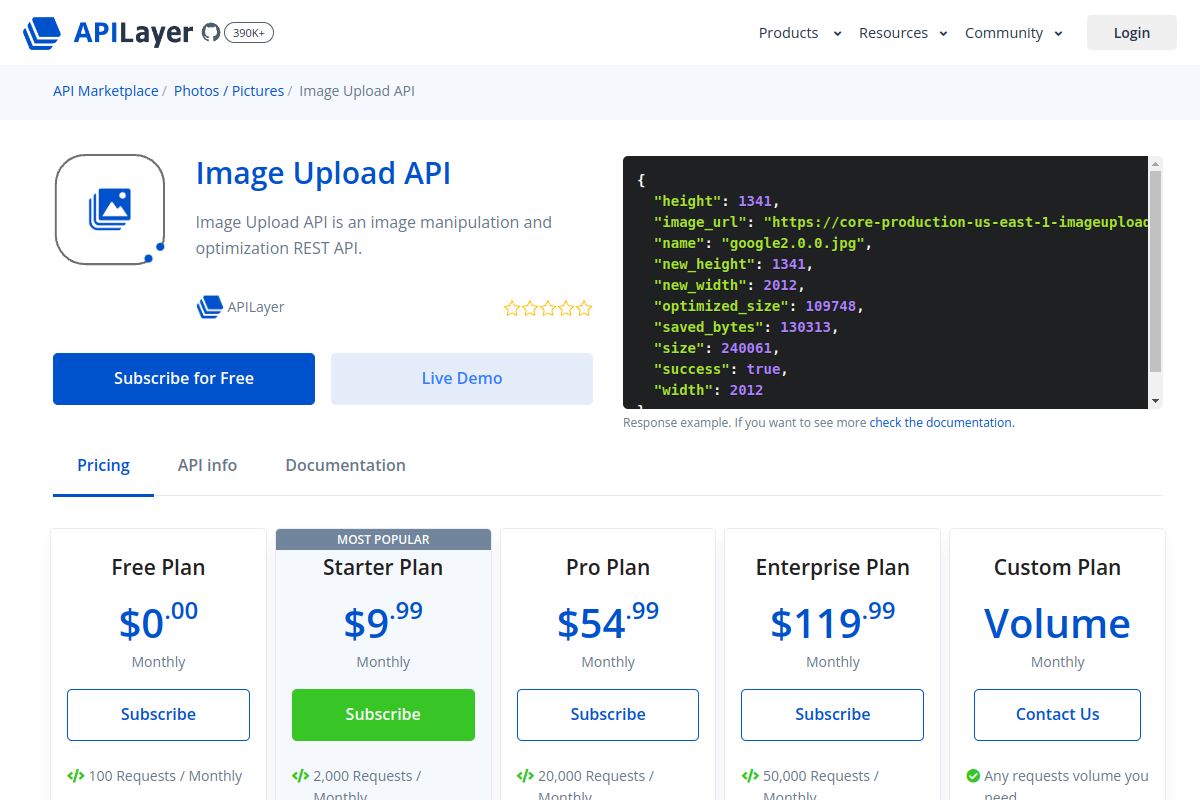Click the $0.00 Free Plan price

click(158, 621)
